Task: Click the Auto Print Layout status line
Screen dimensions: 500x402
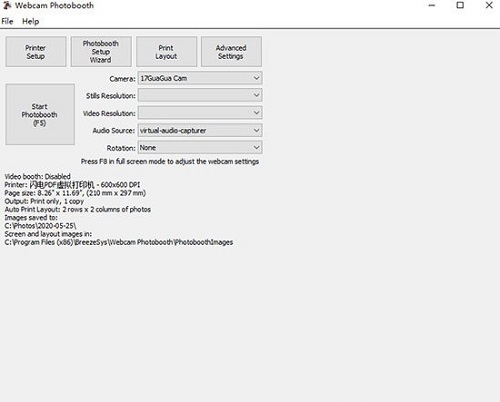Action: coord(78,209)
